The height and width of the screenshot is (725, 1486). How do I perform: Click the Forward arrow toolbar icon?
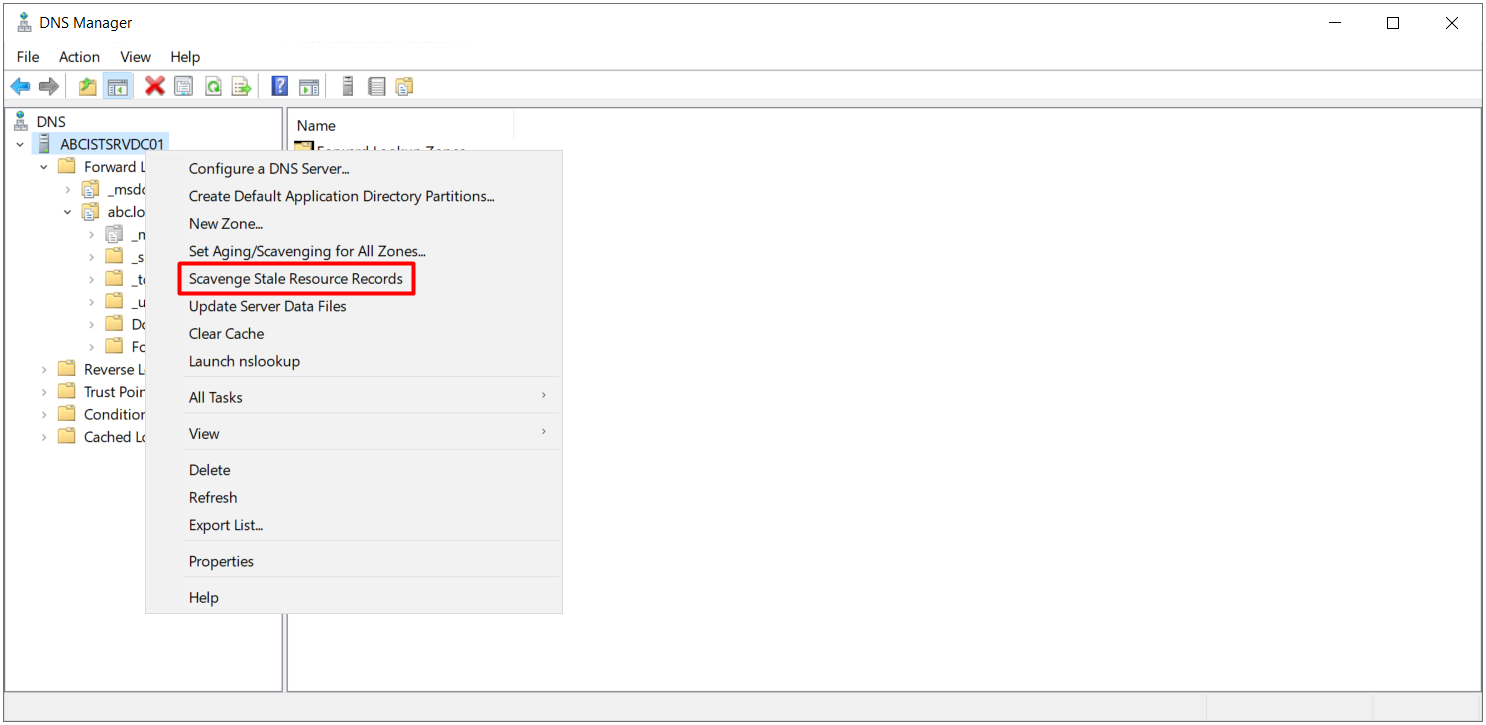coord(48,87)
